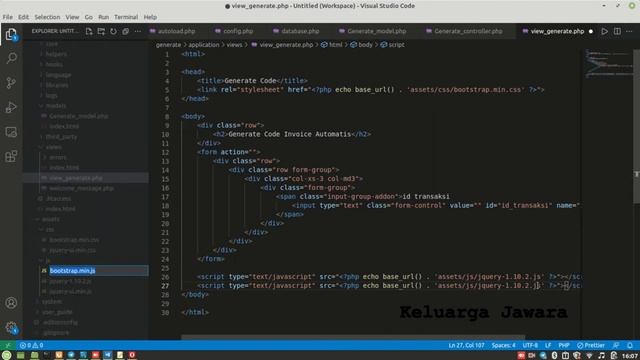Open the Linux Mint start menu

pyautogui.click(x=7, y=355)
